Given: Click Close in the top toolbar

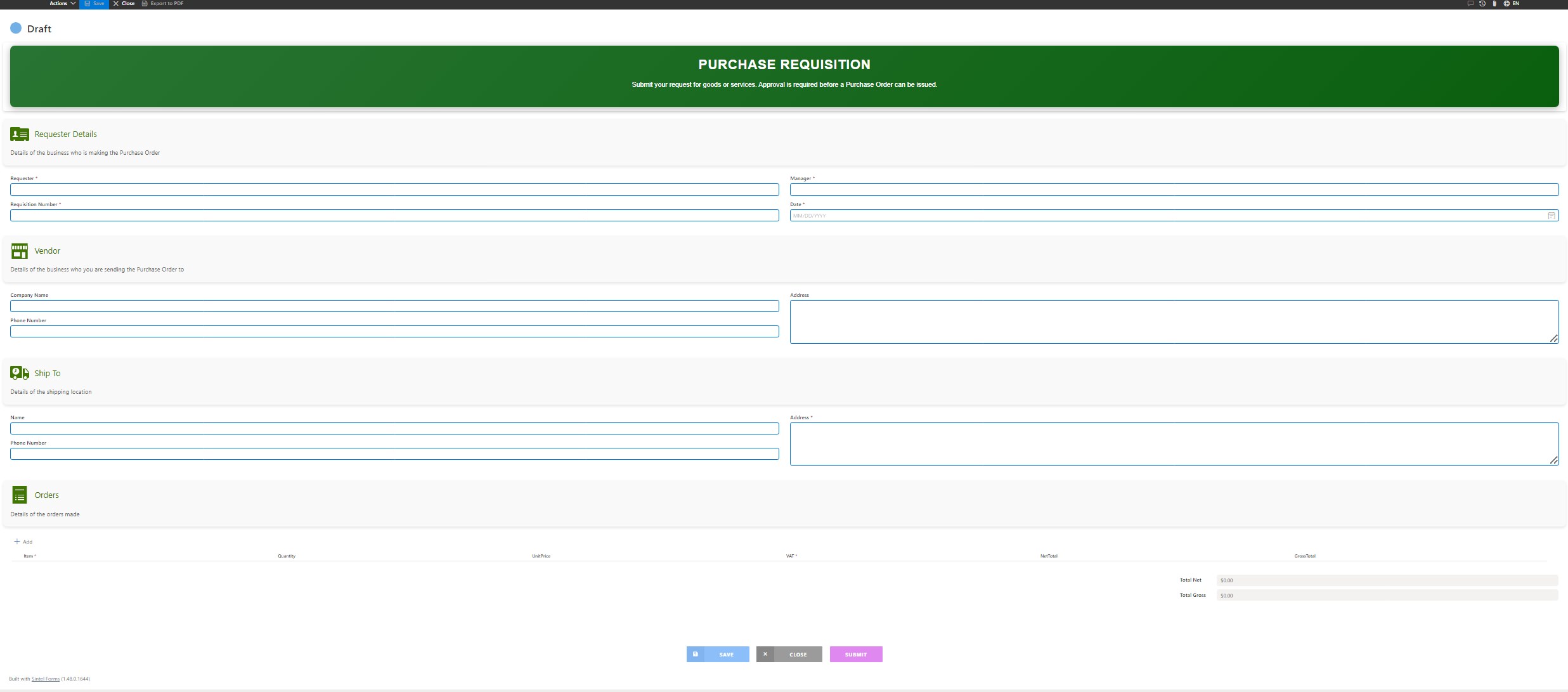Looking at the screenshot, I should click(124, 4).
